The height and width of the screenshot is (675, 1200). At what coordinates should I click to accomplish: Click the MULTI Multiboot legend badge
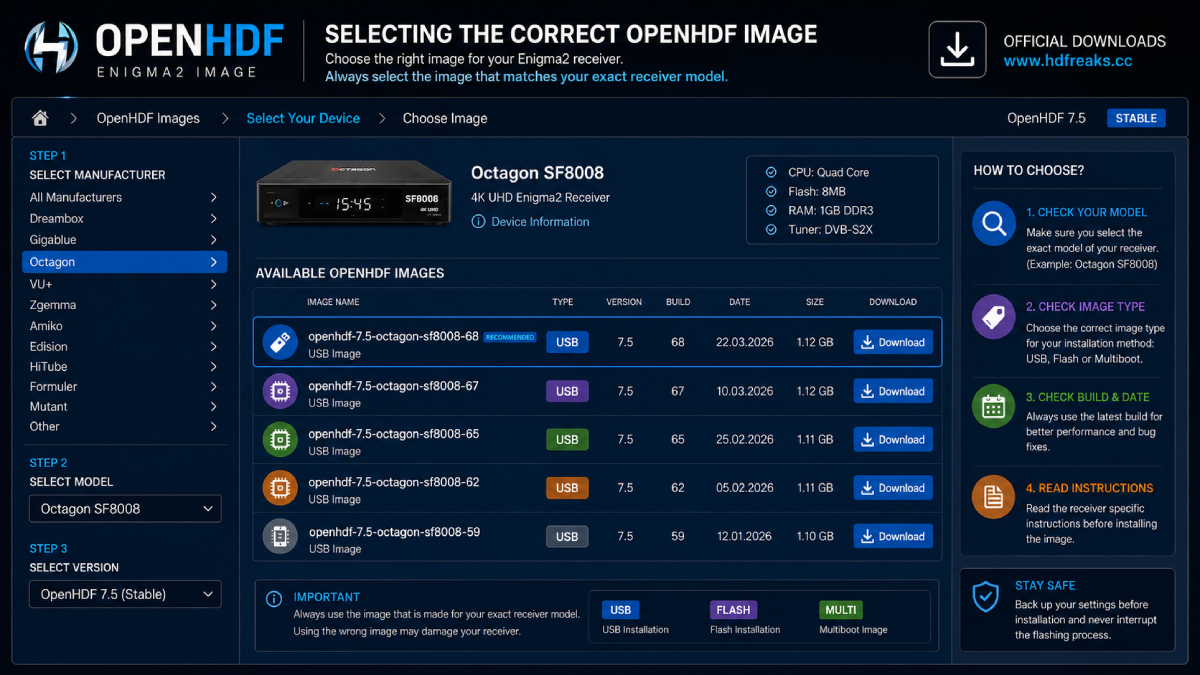pyautogui.click(x=840, y=609)
